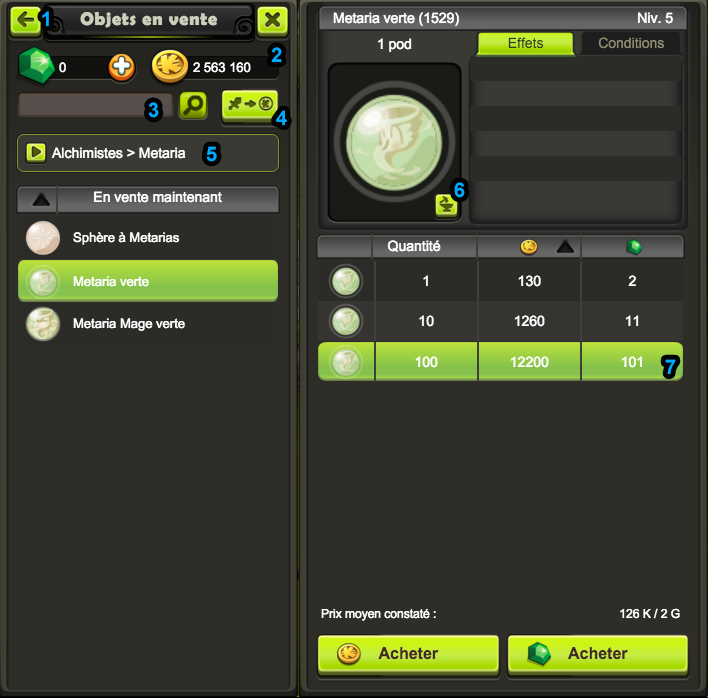Click the sell-mode switch button

tap(249, 105)
